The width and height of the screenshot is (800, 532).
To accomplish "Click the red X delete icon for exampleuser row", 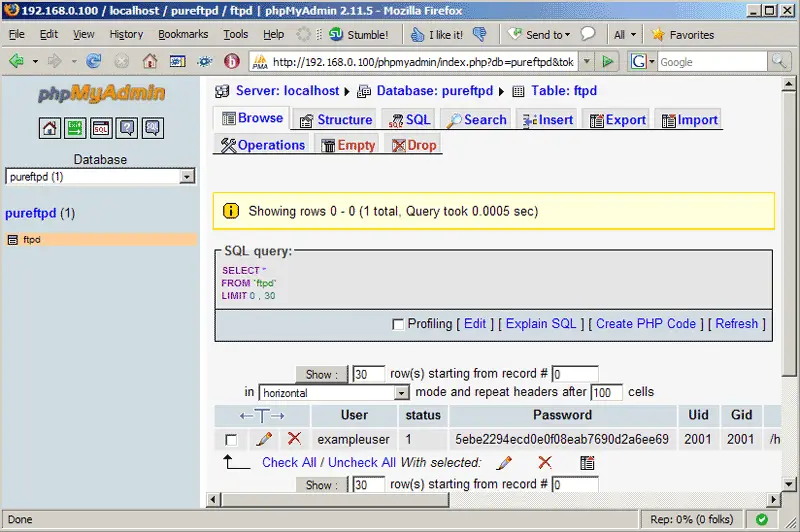I will point(294,438).
